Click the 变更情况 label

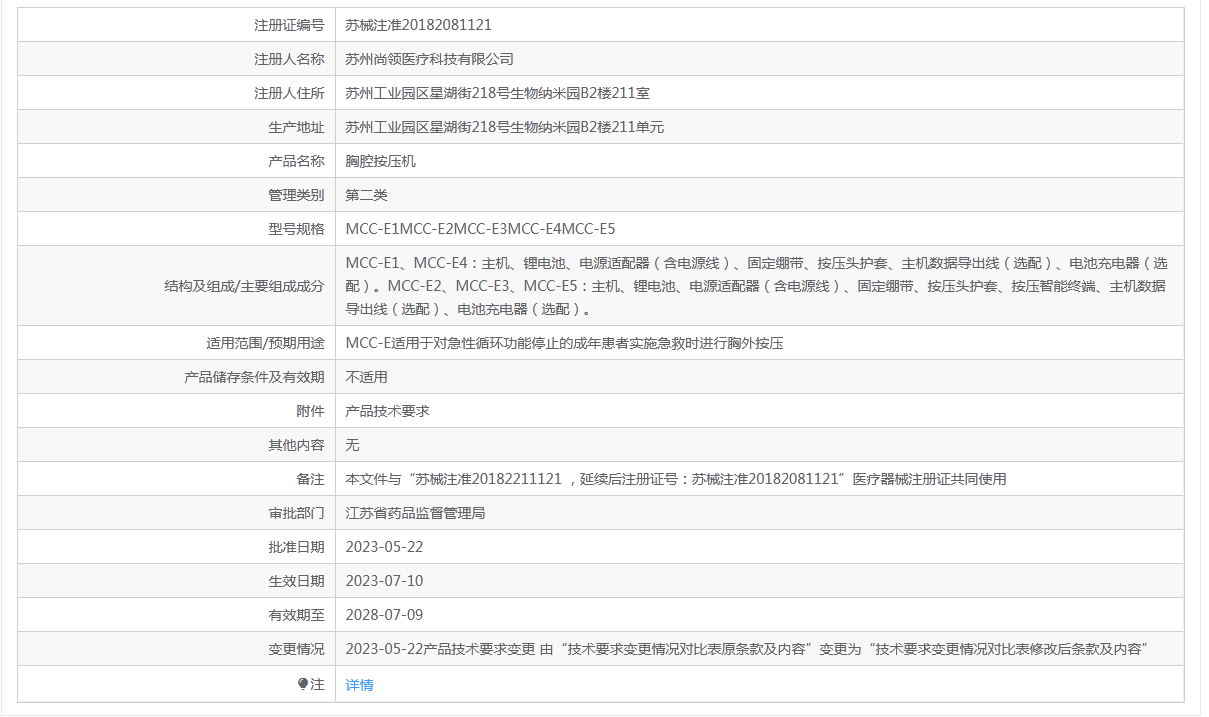(296, 649)
